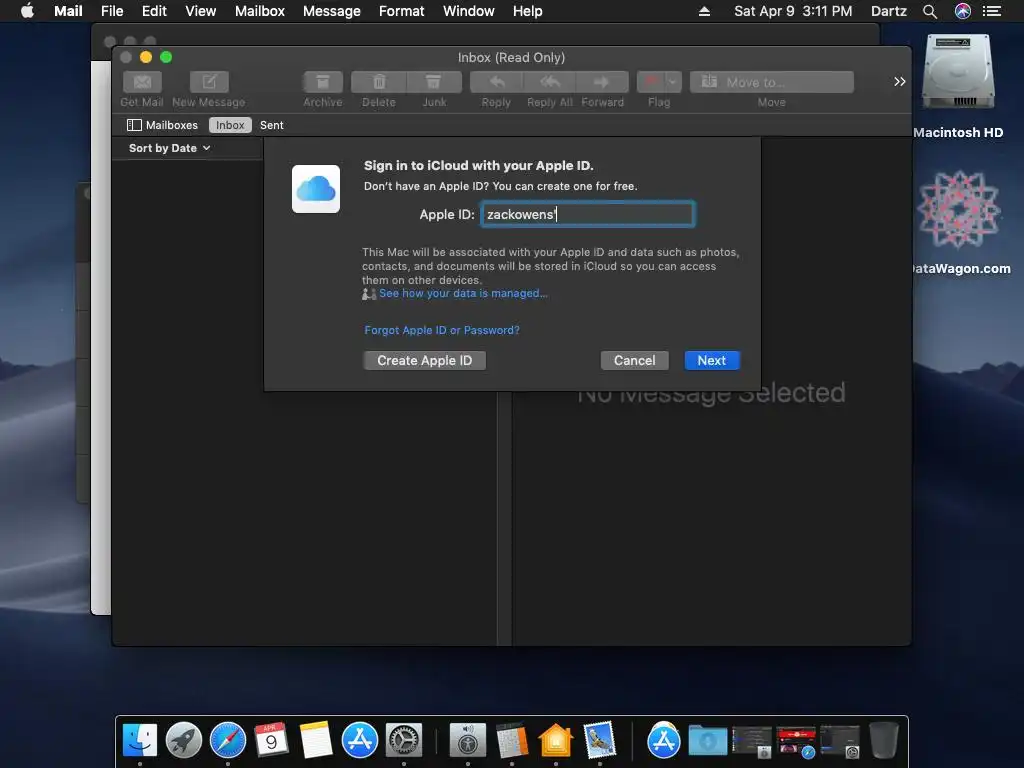Click the Reply All icon
The height and width of the screenshot is (768, 1024).
pos(549,82)
